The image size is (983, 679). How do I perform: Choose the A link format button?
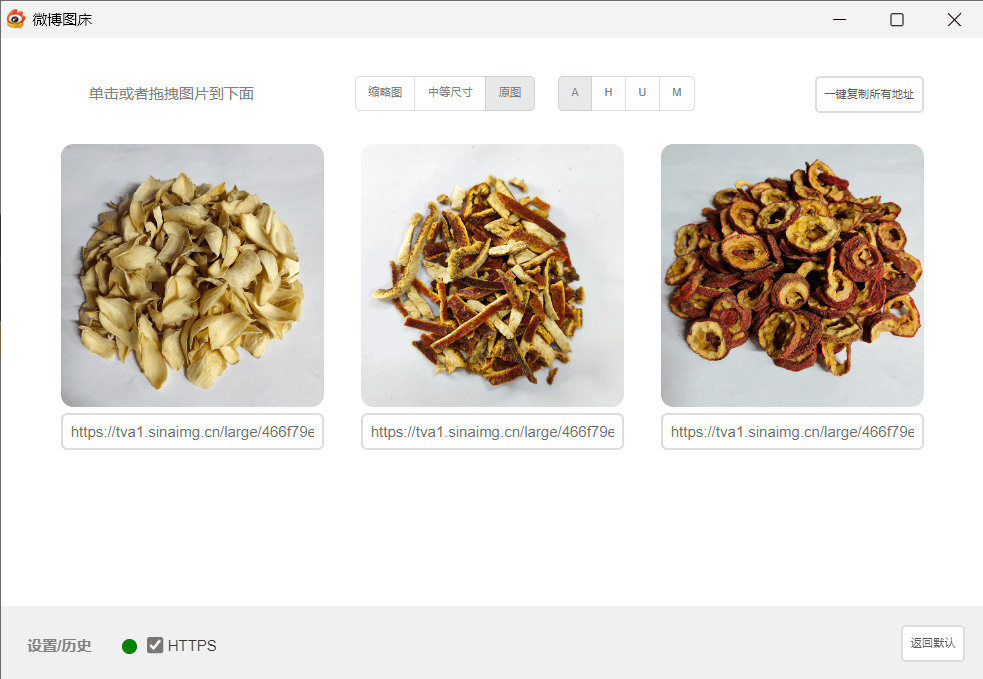click(x=575, y=93)
